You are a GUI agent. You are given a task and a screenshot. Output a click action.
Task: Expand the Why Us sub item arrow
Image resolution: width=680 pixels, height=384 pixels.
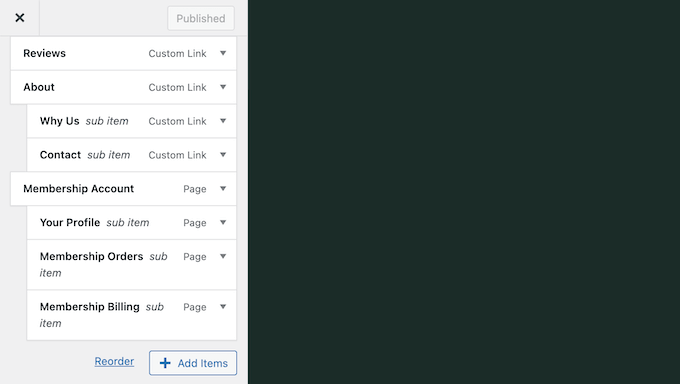(223, 121)
